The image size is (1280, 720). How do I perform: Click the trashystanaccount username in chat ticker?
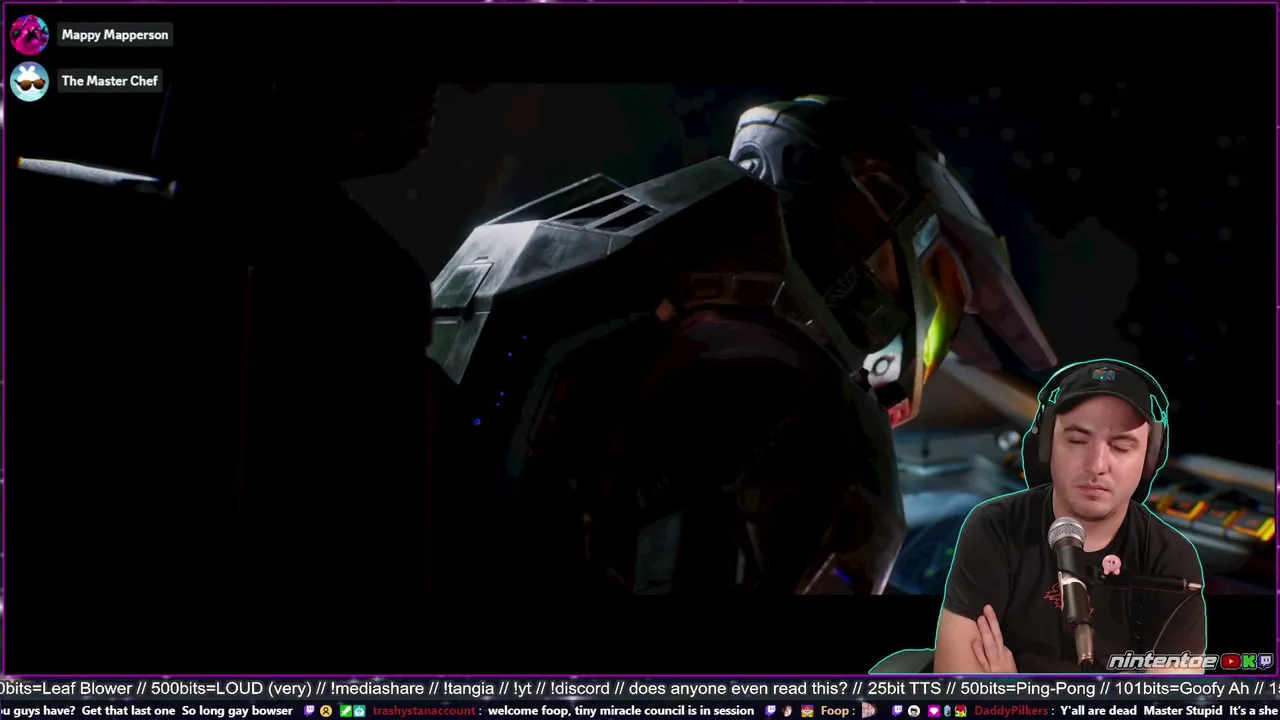[424, 711]
